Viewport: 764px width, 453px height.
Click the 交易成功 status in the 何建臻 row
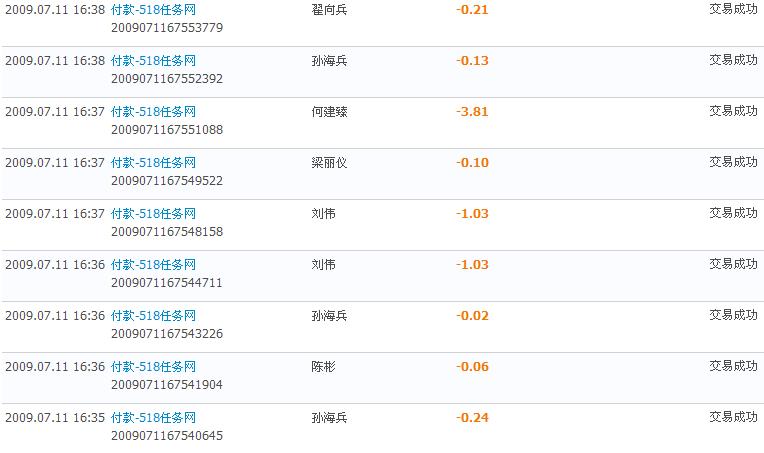[x=733, y=112]
